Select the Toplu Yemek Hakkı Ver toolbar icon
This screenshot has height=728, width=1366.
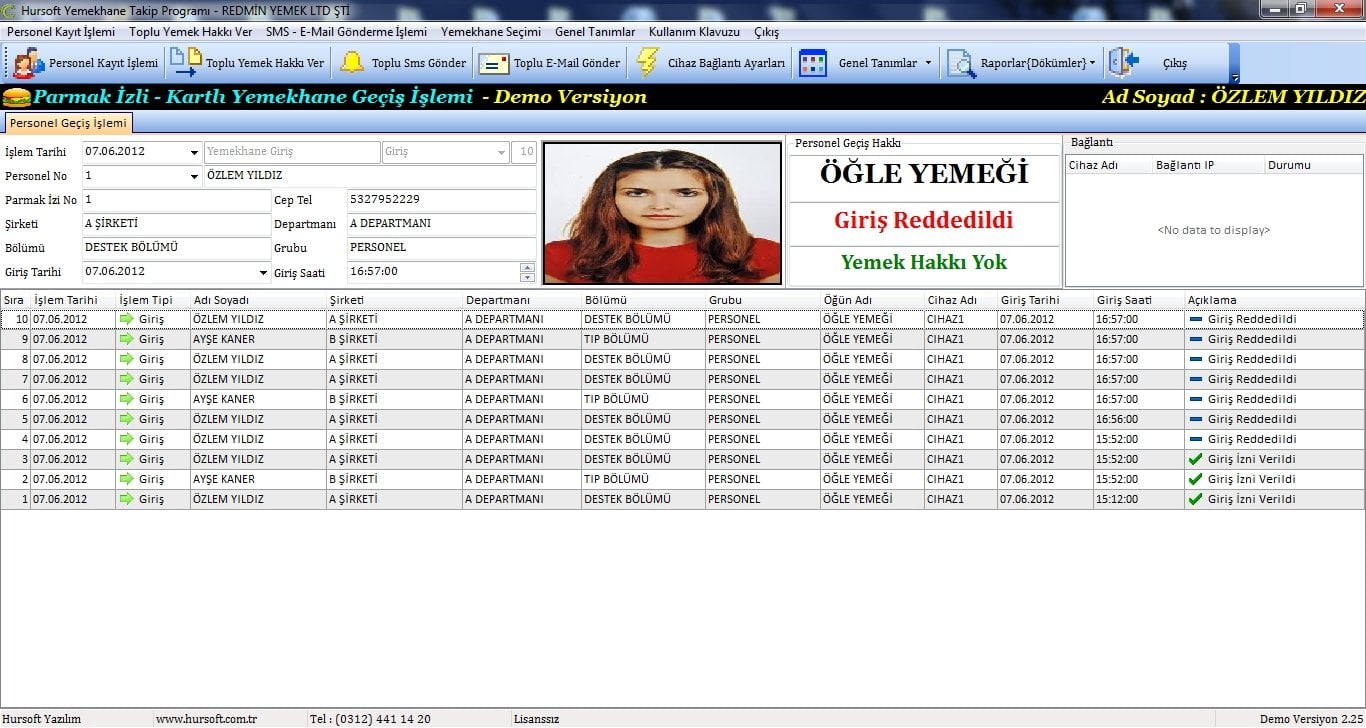click(x=186, y=62)
